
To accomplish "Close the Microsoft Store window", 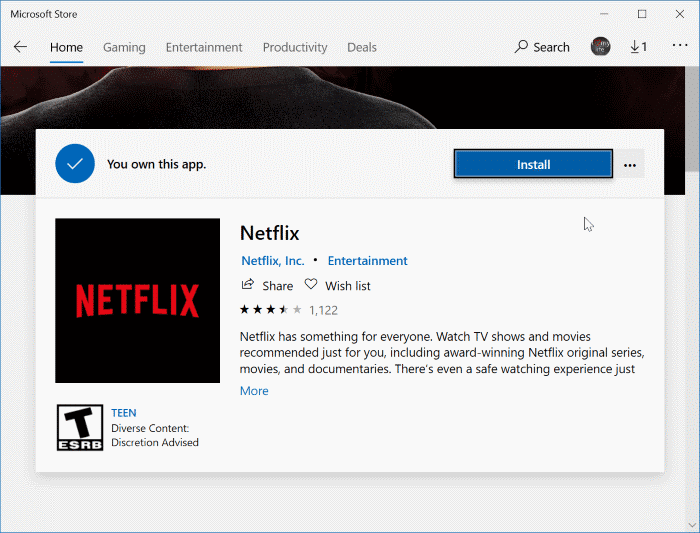I will [x=679, y=14].
